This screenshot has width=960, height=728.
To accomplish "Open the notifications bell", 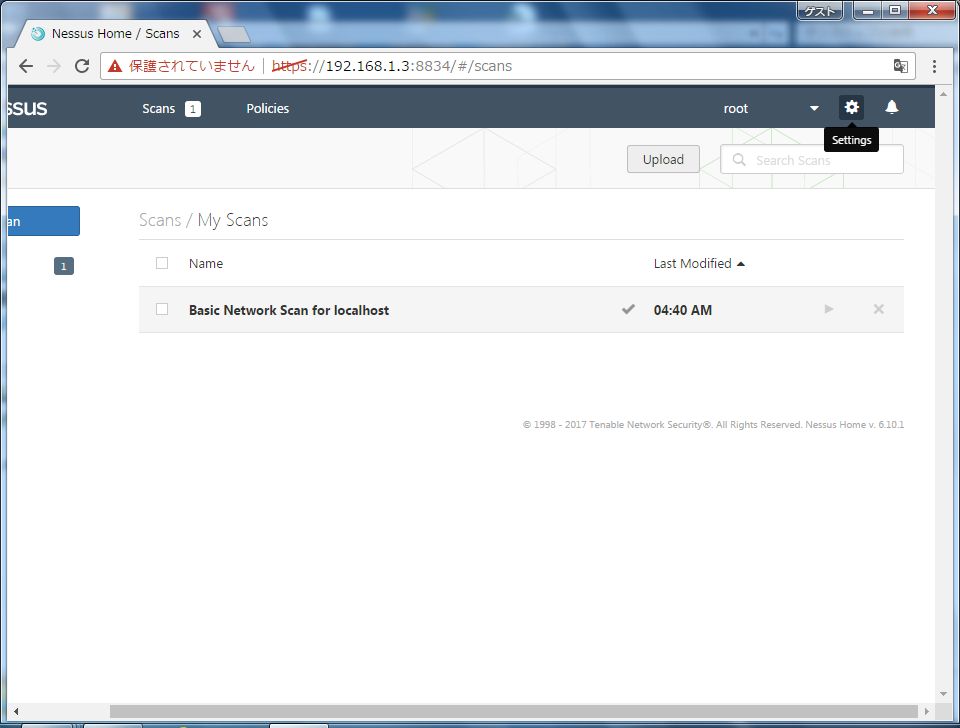I will [x=892, y=108].
